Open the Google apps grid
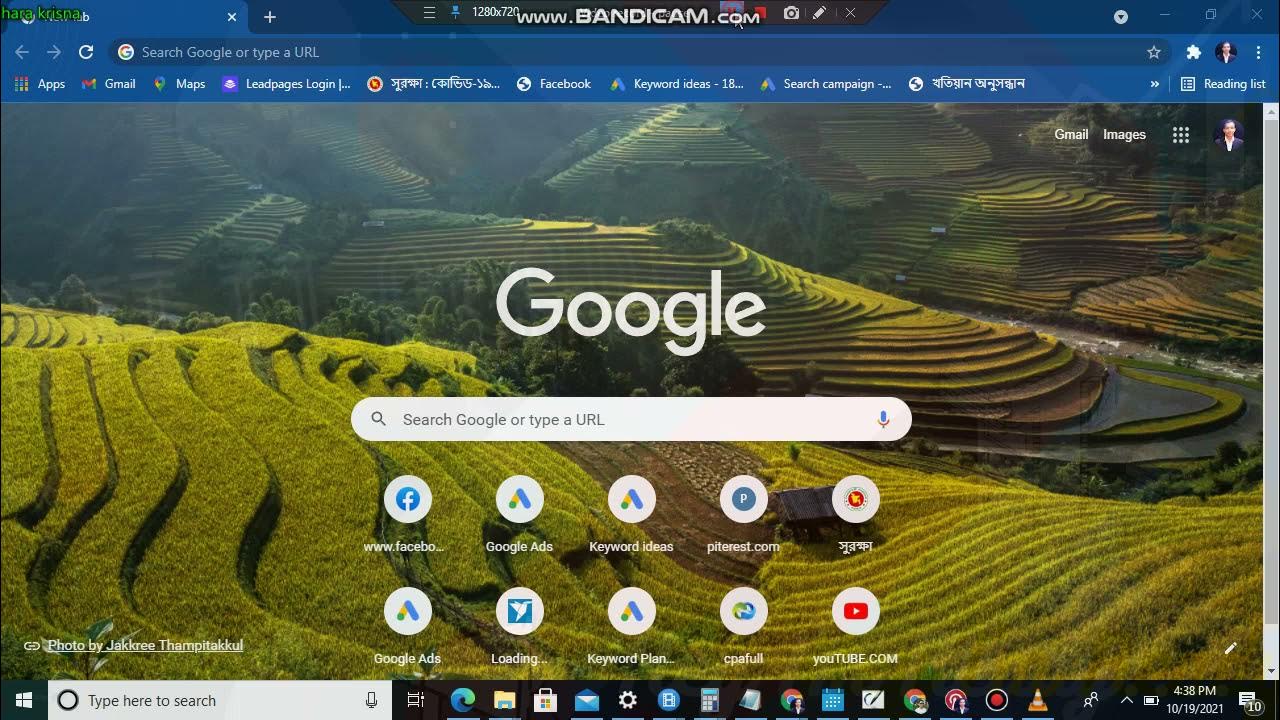Image resolution: width=1280 pixels, height=720 pixels. 1181,135
